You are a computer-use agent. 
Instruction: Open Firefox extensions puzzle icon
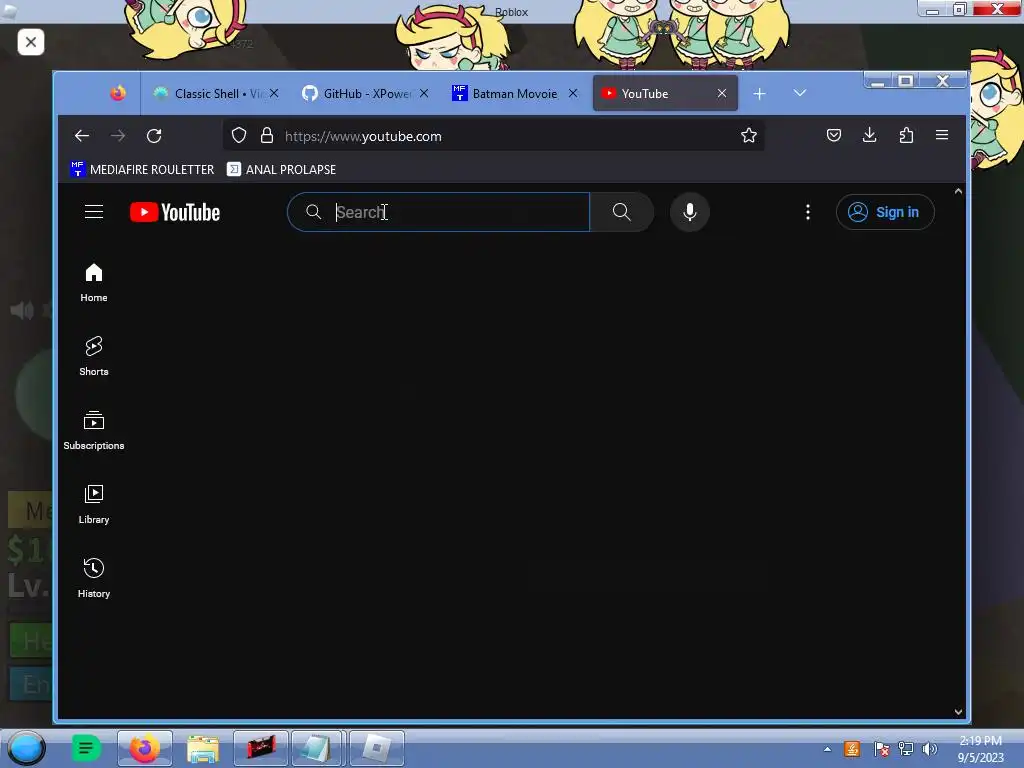click(x=906, y=135)
